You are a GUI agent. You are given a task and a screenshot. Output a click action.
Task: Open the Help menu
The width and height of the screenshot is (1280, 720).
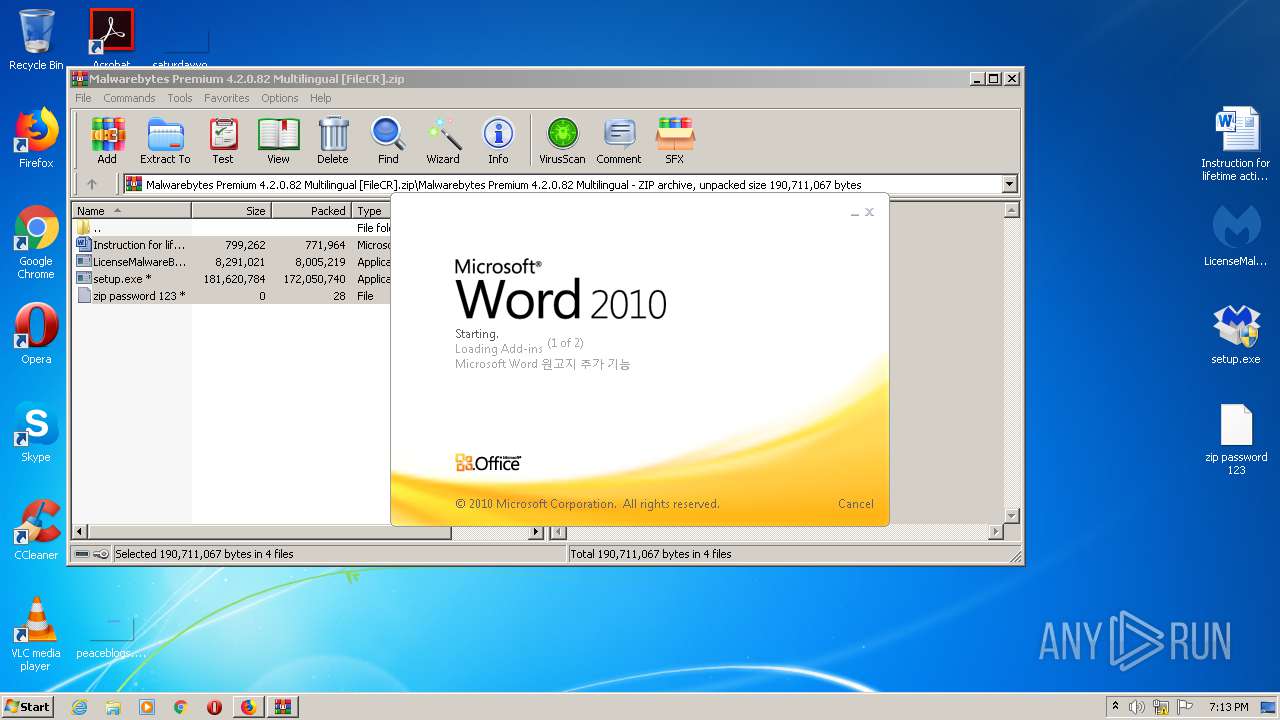320,98
